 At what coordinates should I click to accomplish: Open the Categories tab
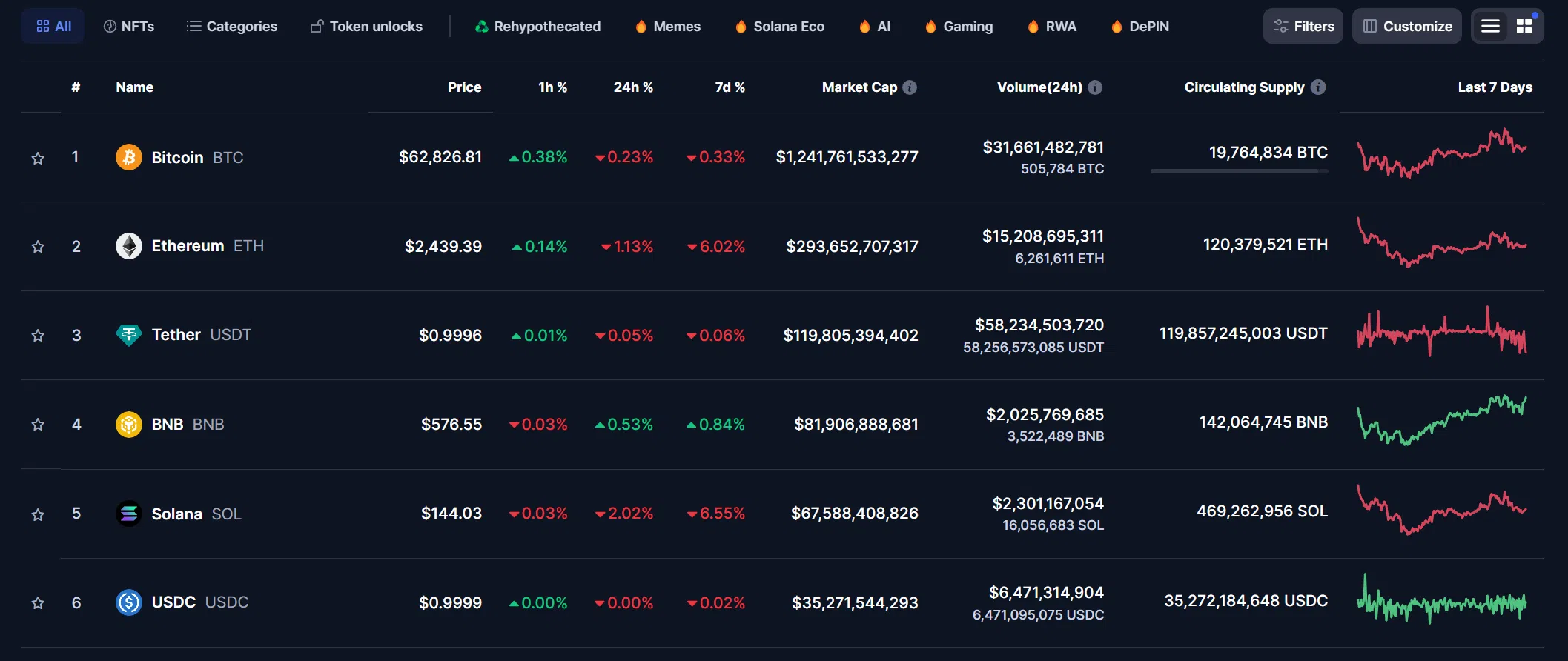[x=231, y=26]
